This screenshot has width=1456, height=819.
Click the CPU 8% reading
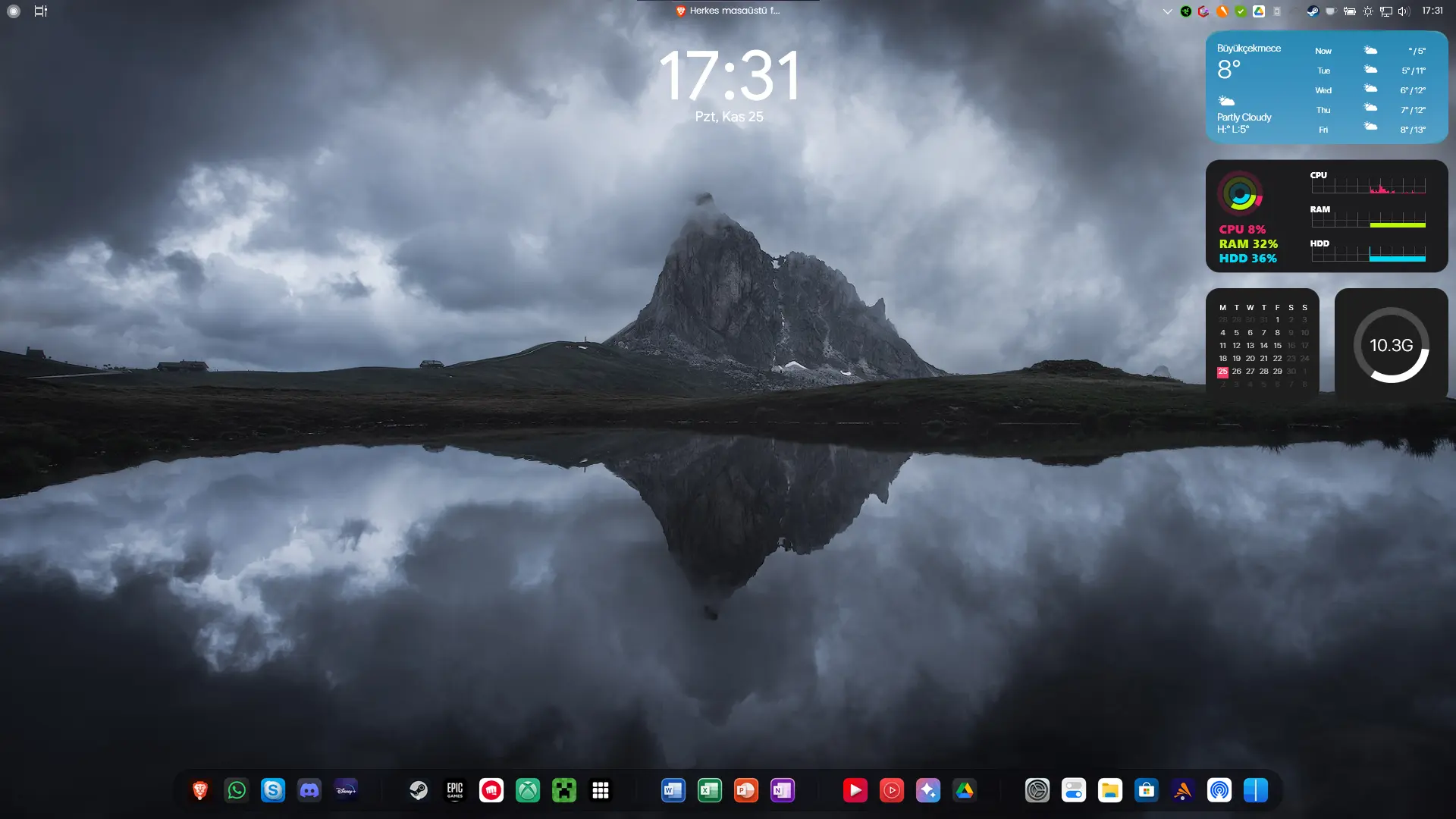(x=1242, y=229)
